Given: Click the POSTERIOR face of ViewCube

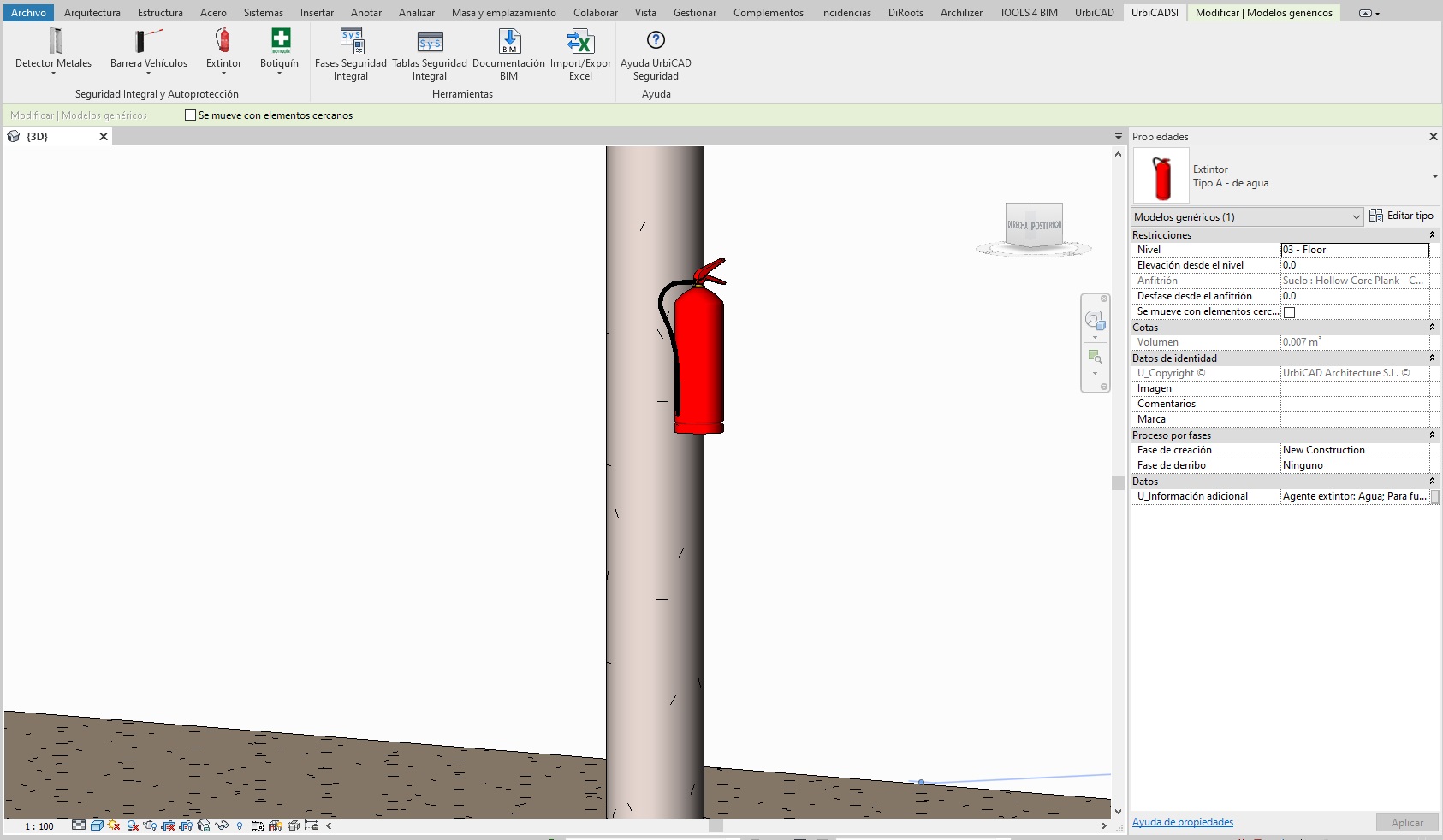Looking at the screenshot, I should [x=1046, y=225].
